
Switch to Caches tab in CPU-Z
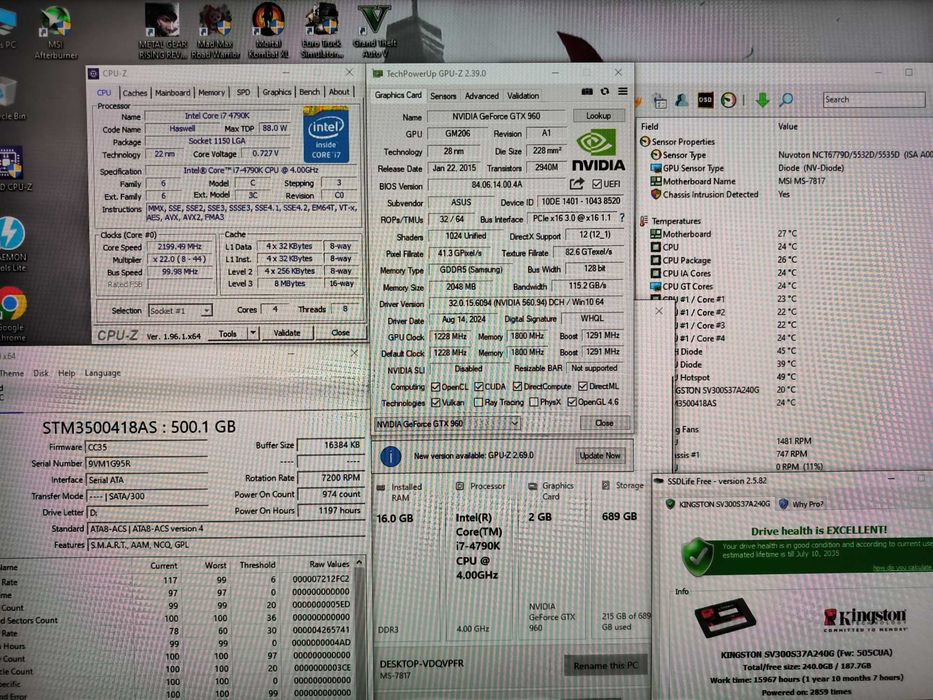click(x=134, y=93)
